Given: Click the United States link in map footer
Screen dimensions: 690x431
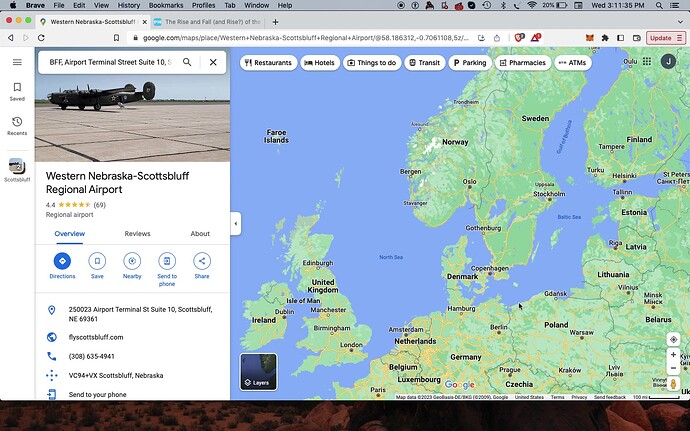Looking at the screenshot, I should pos(529,397).
